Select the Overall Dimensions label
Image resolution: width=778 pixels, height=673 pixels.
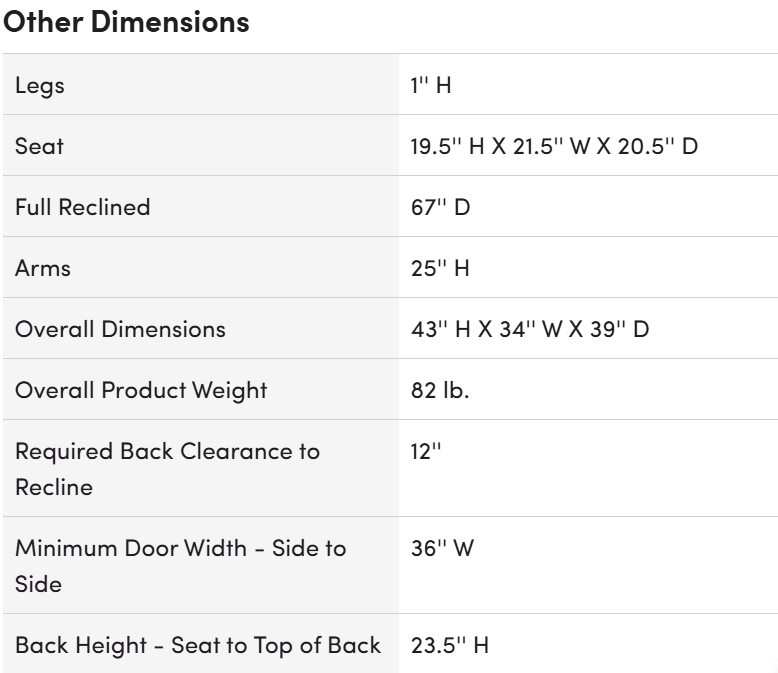point(120,329)
